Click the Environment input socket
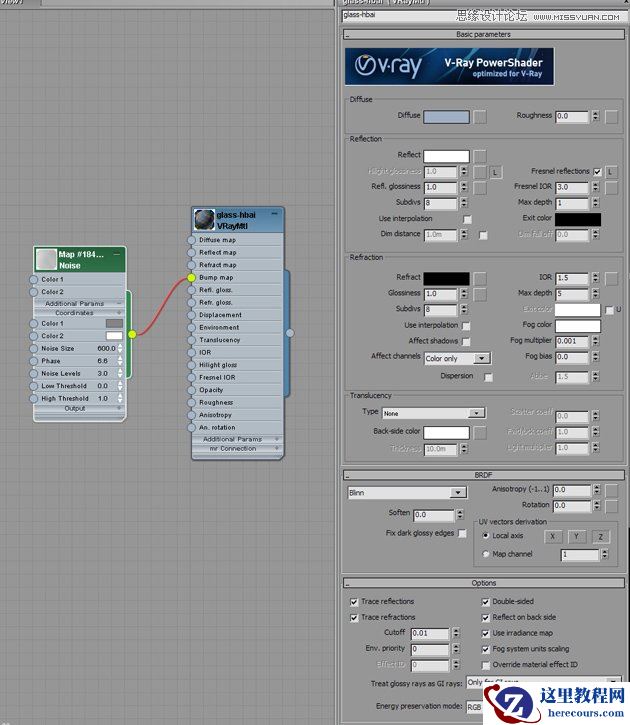This screenshot has width=630, height=725. (191, 327)
